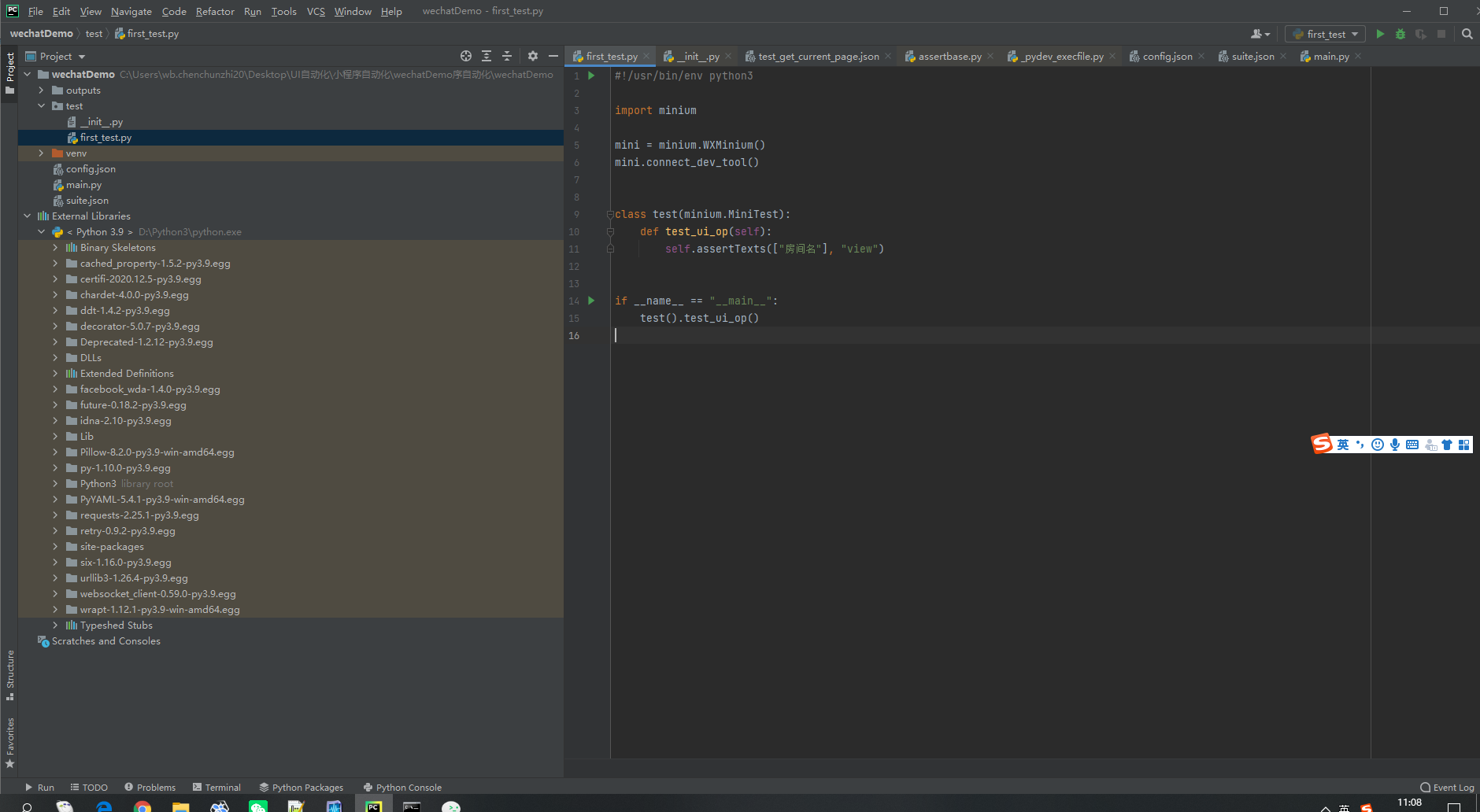Run main block gutter icon at line 14

click(591, 301)
